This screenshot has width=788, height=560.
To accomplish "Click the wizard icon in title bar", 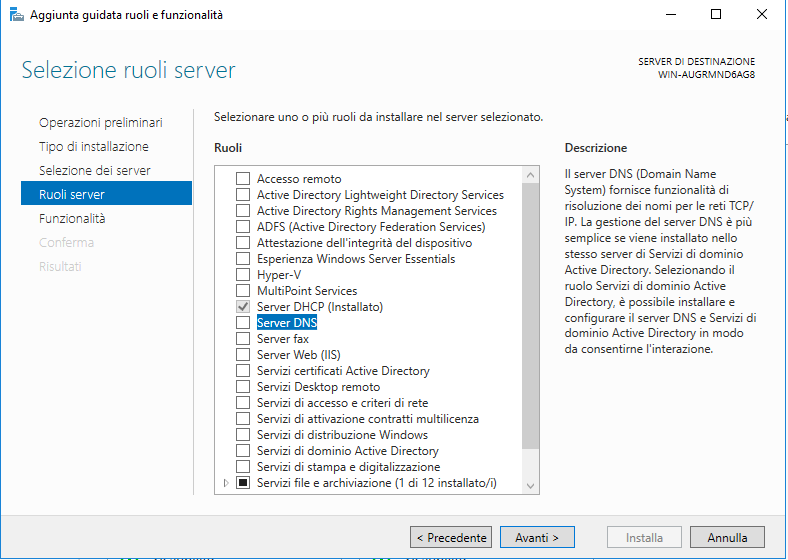I will [17, 15].
